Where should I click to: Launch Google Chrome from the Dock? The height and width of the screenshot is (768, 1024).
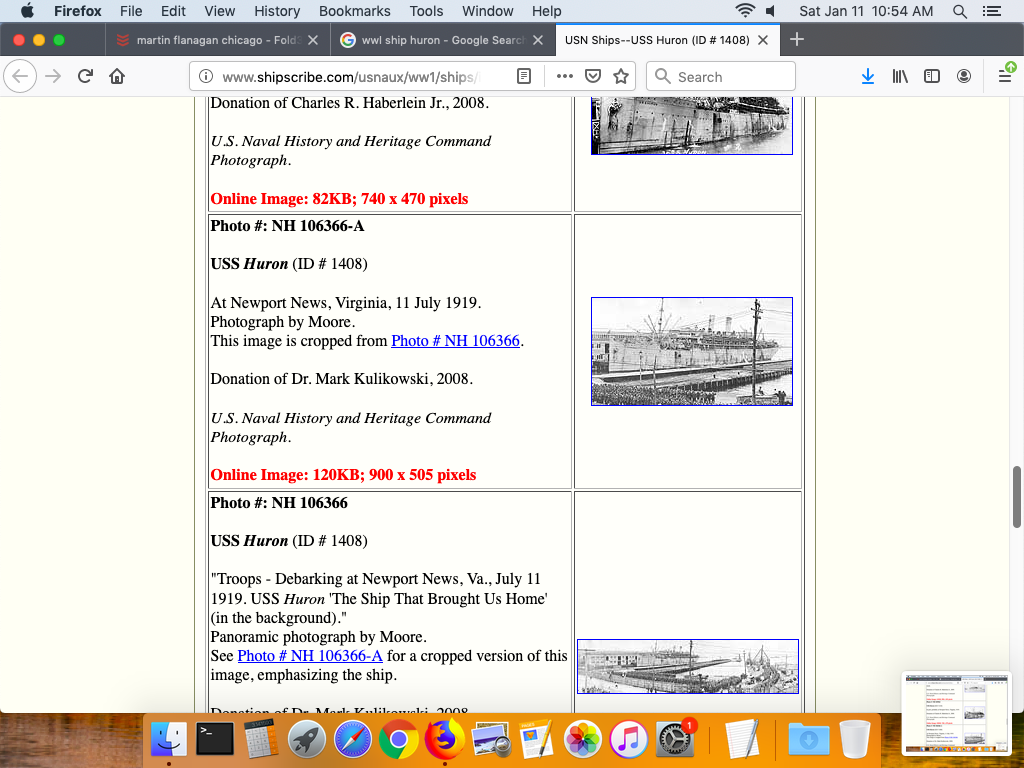point(398,740)
